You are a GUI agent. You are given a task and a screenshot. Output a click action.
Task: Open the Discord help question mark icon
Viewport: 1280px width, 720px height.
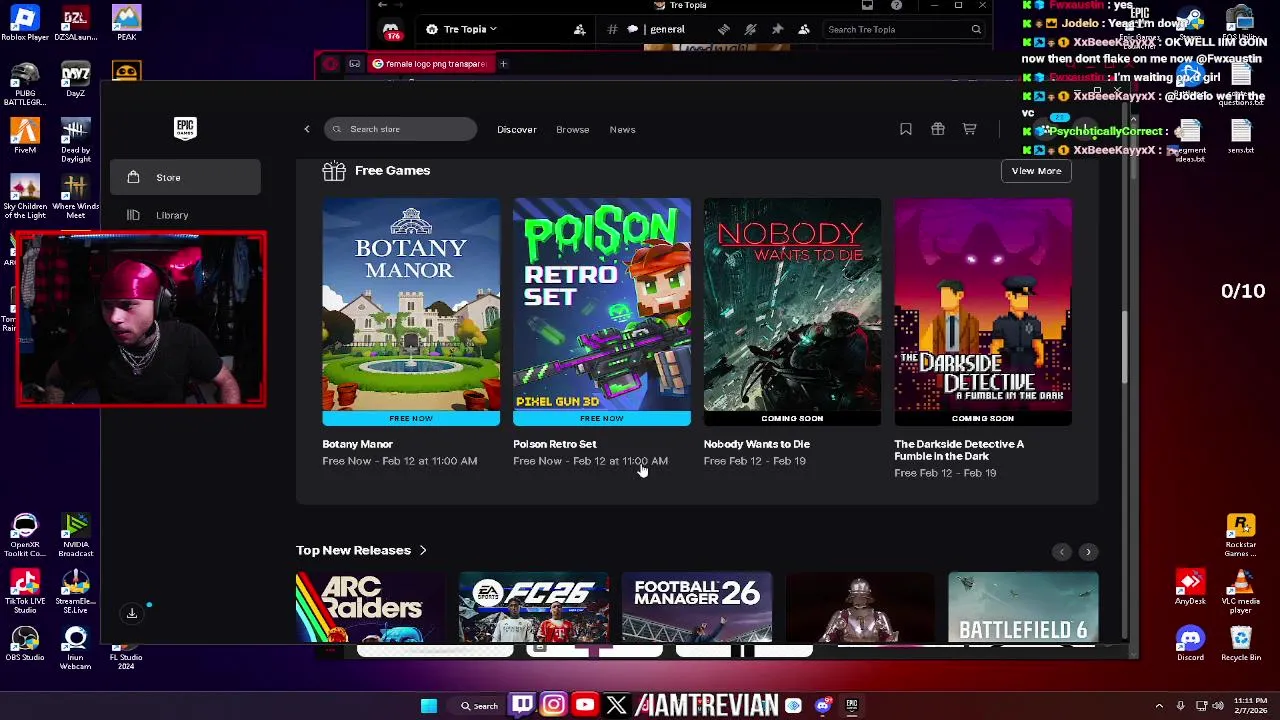[x=896, y=5]
